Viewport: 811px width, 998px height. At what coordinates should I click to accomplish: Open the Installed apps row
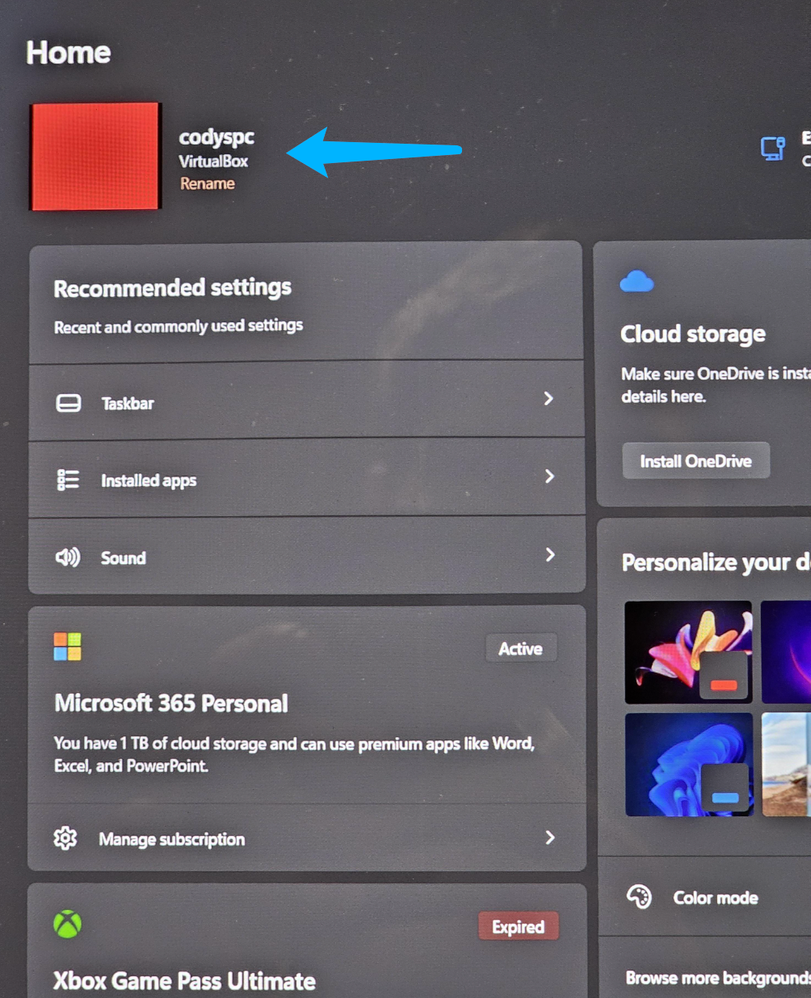click(306, 477)
